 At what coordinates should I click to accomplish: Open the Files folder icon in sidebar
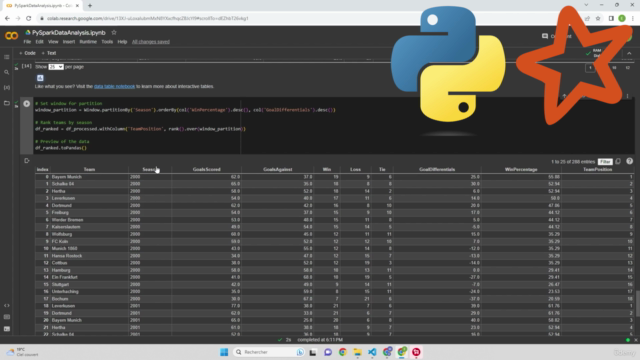click(x=7, y=103)
